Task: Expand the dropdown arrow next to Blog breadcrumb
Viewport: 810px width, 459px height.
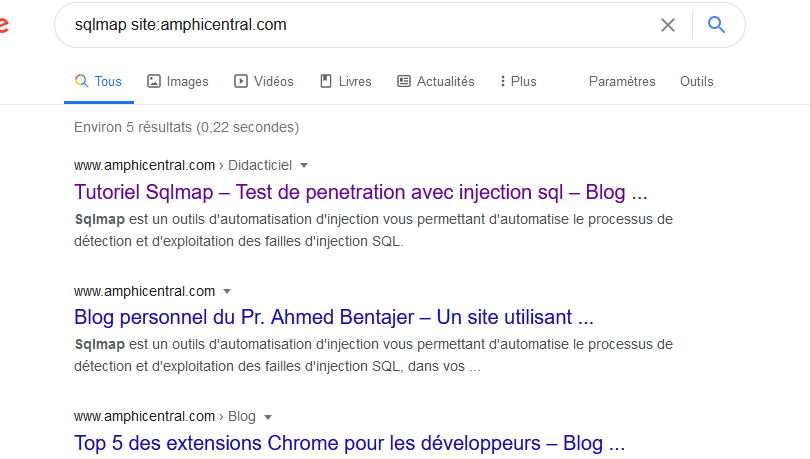Action: pyautogui.click(x=268, y=417)
